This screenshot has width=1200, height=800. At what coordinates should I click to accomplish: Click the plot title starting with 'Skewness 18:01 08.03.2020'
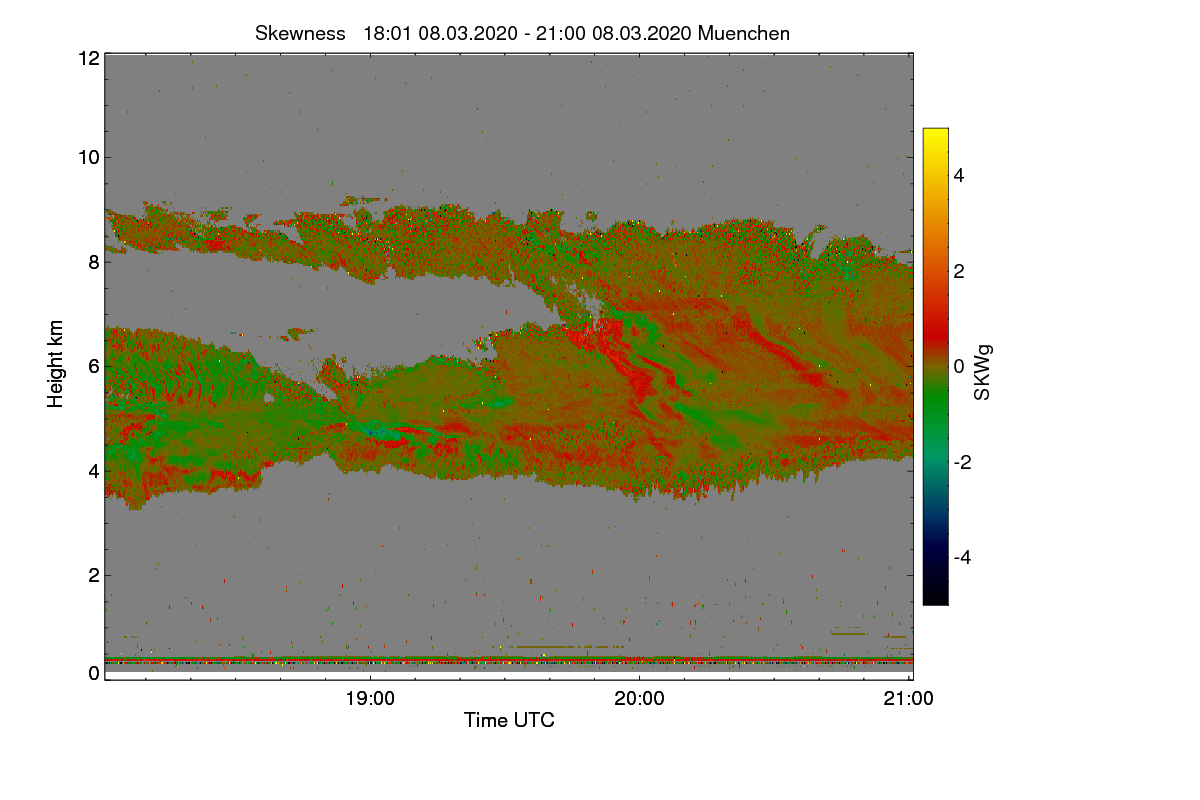(522, 33)
